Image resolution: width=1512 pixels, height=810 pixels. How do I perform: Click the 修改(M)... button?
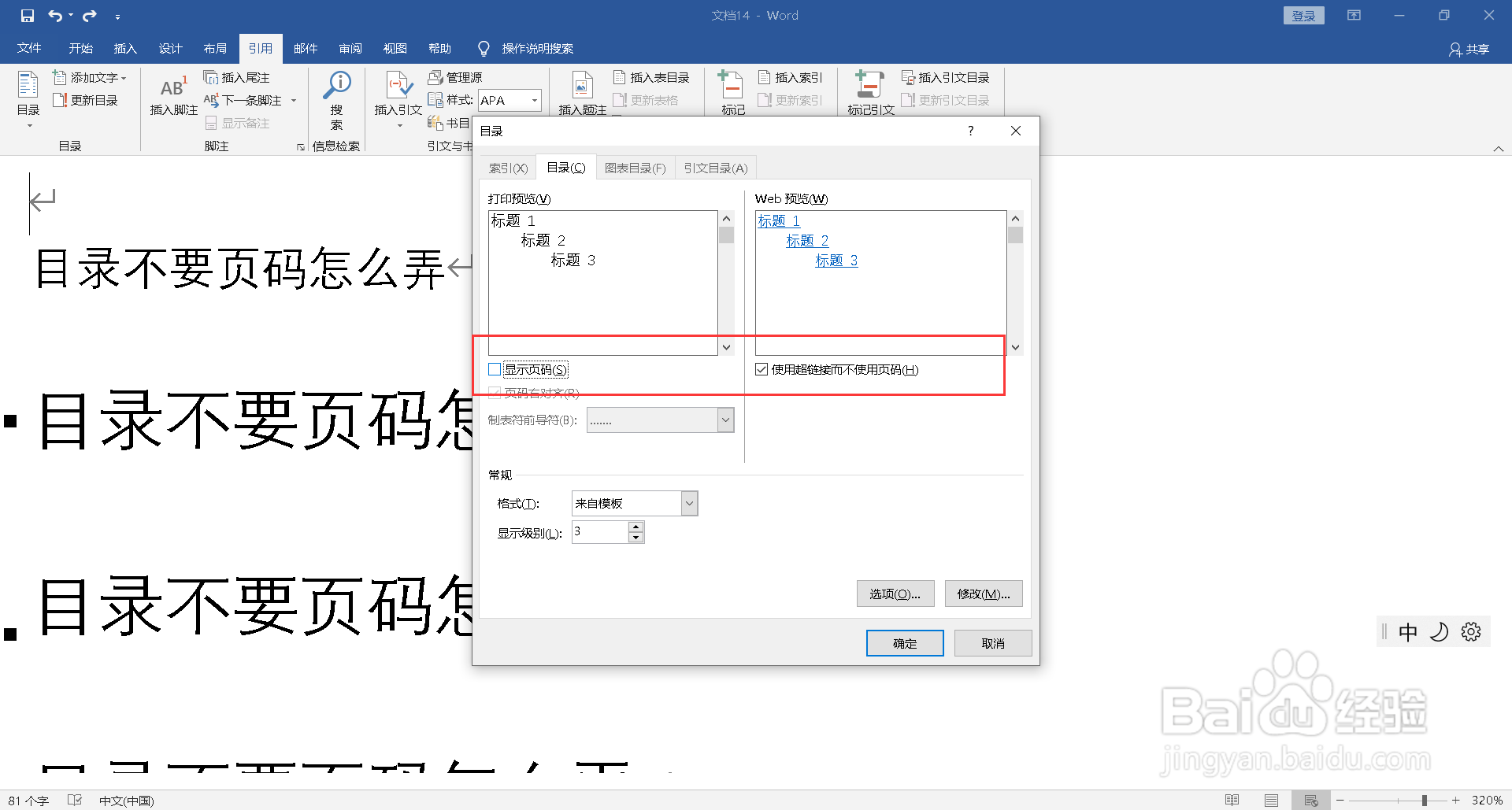tap(984, 594)
